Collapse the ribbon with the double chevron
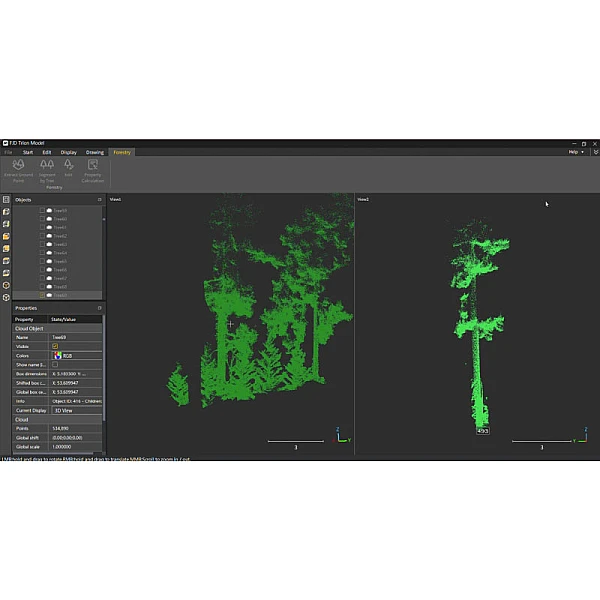600x600 pixels. pos(595,152)
